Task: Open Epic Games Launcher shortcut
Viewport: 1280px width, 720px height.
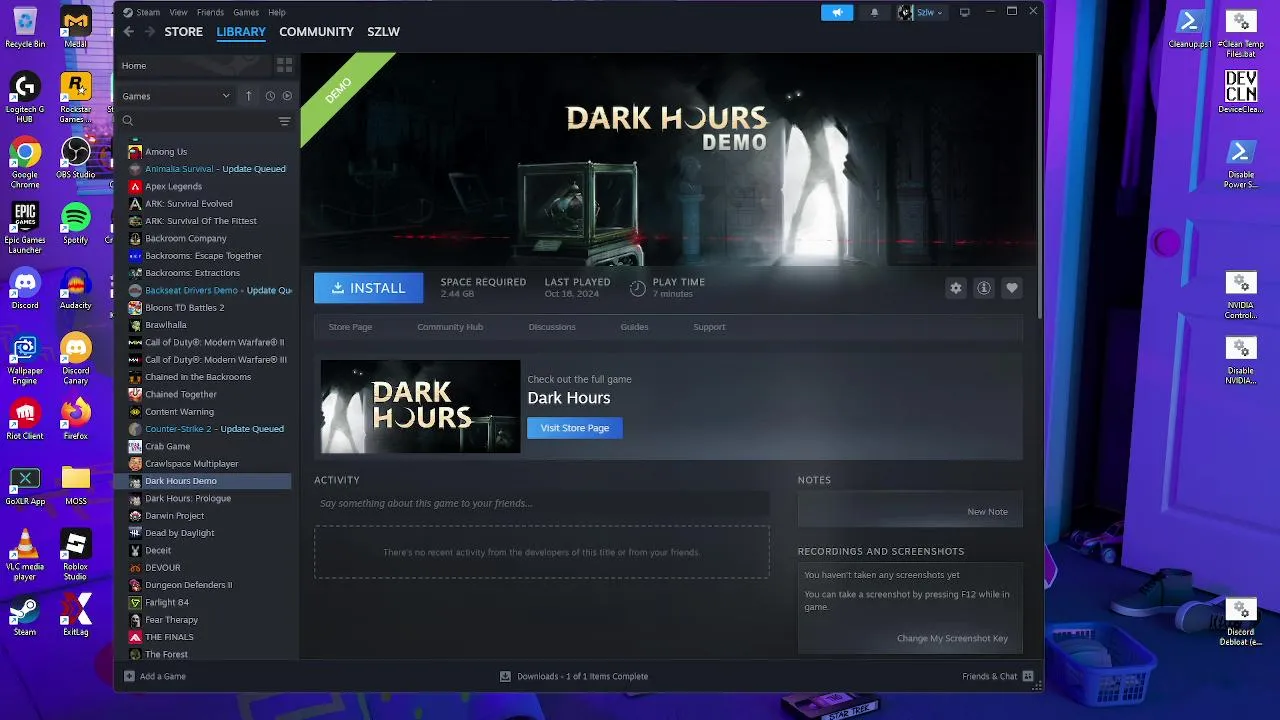Action: click(25, 229)
